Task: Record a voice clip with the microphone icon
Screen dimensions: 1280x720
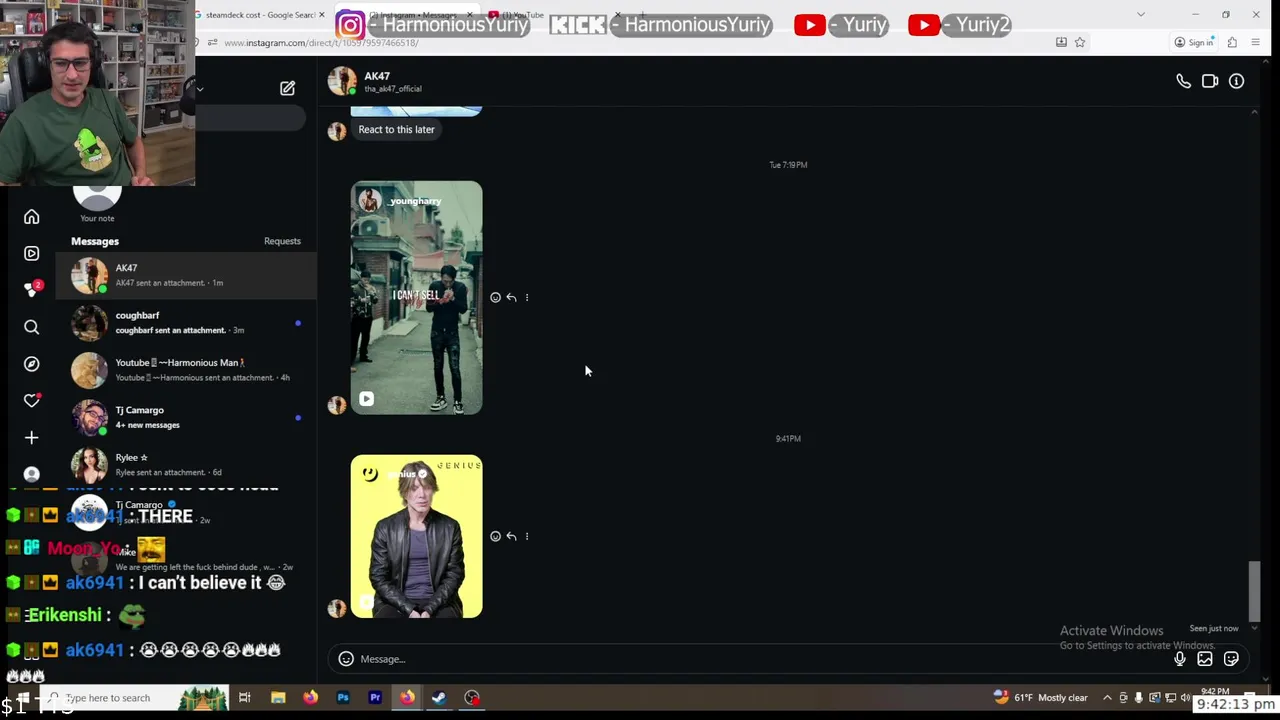Action: click(1180, 659)
